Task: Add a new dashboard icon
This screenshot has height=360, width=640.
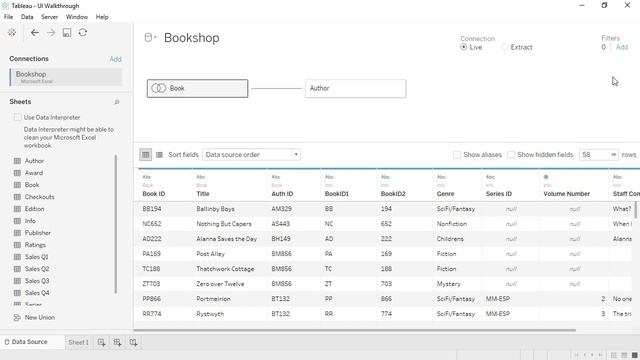Action: click(x=118, y=342)
